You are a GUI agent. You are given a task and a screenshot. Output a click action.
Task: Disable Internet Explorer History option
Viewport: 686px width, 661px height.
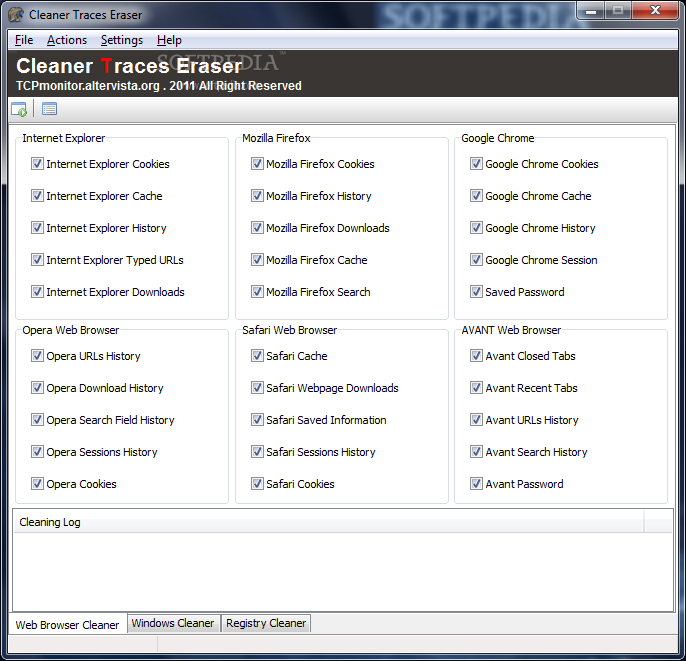(x=37, y=227)
